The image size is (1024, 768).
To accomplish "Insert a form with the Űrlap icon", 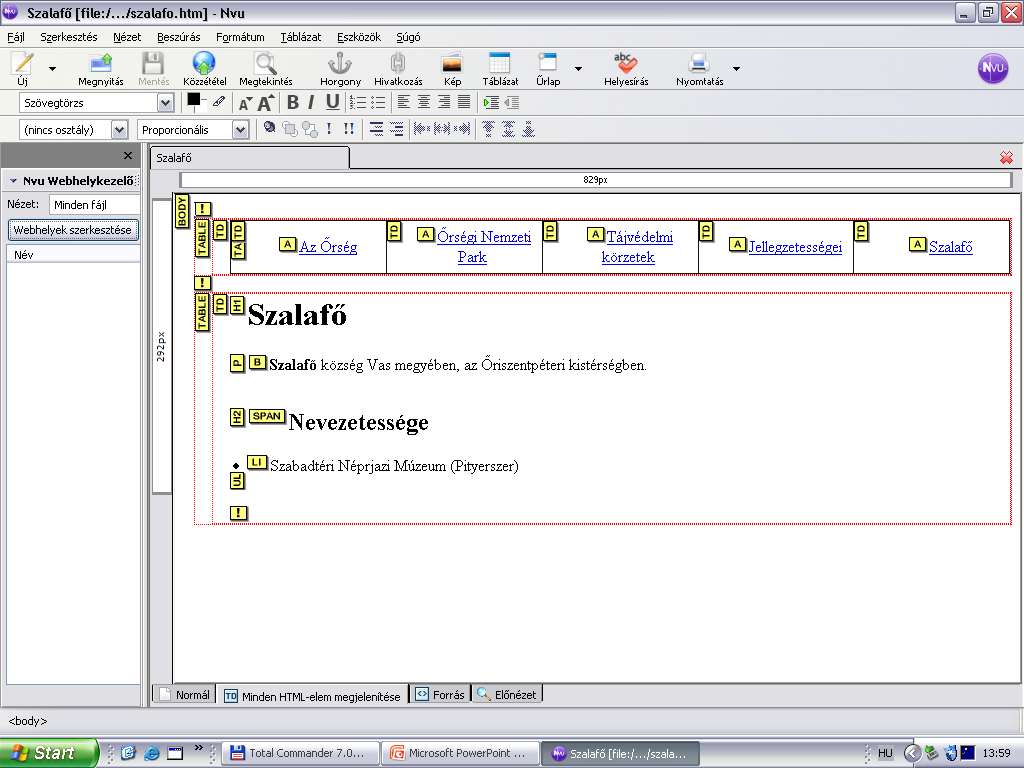I will click(x=548, y=68).
